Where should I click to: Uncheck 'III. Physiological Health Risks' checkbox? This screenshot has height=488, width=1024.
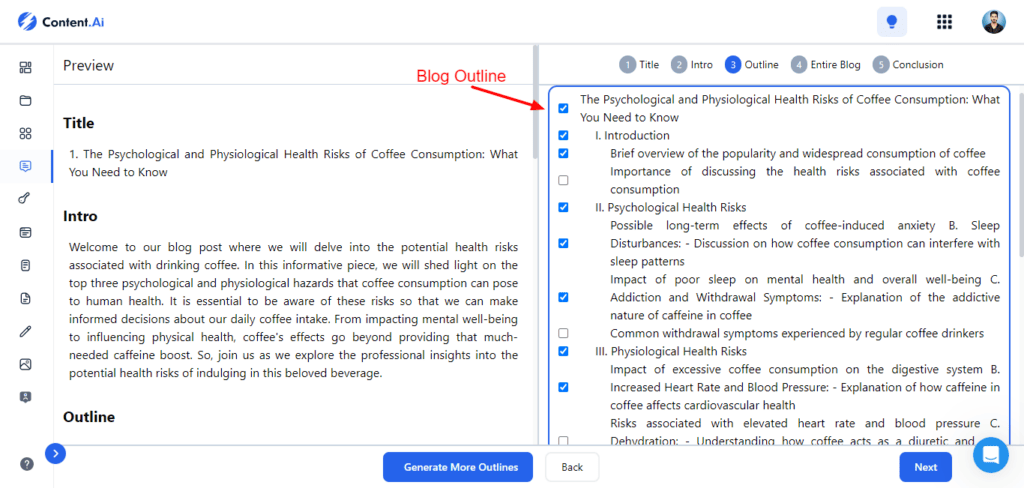(564, 351)
